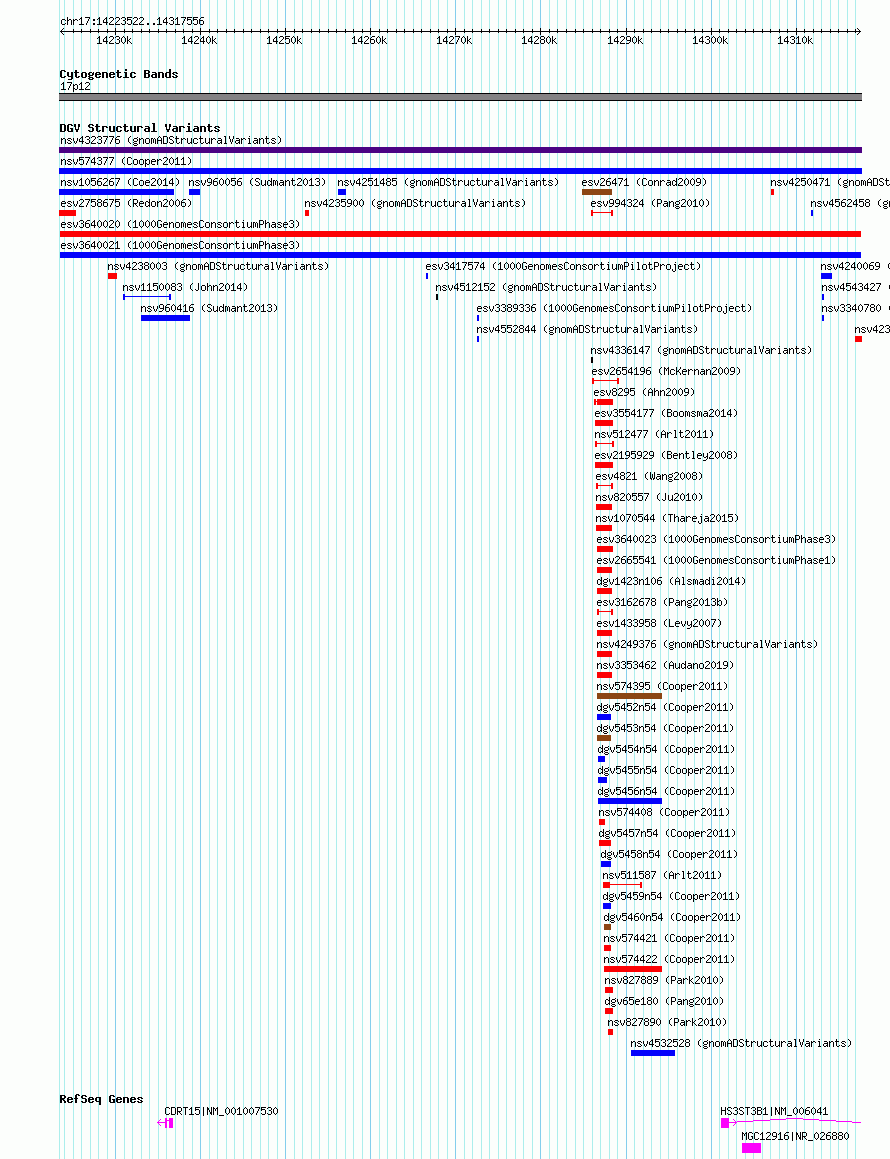
Task: Select nsv574408 (Cooper2011) label
Action: (665, 812)
